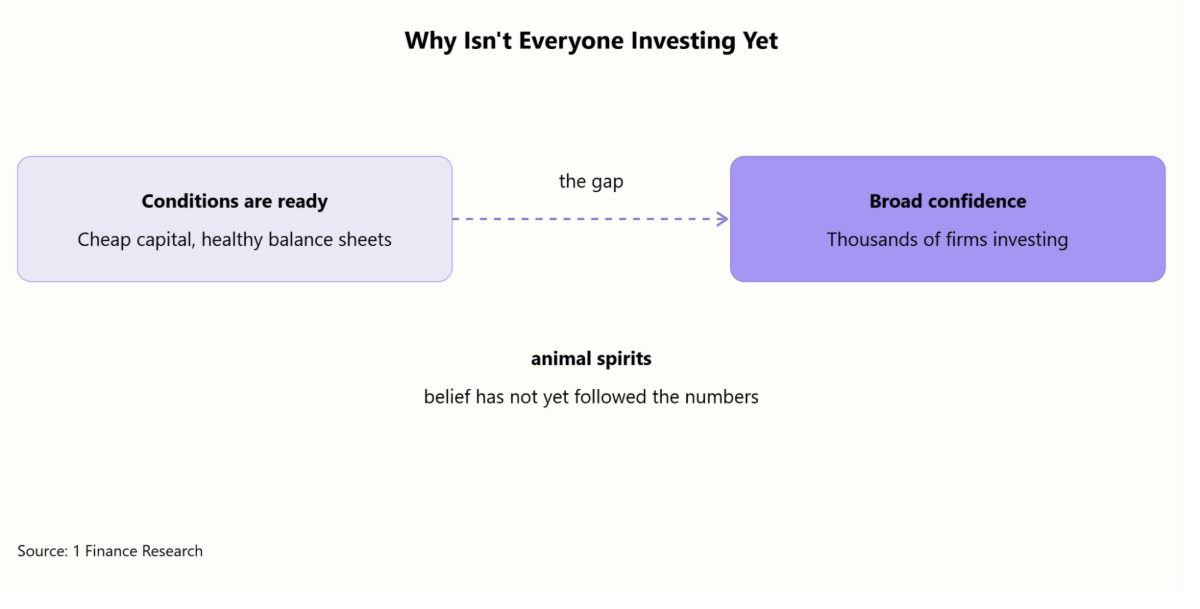The height and width of the screenshot is (609, 1200).
Task: Select the word "numbers" in the caption
Action: (x=722, y=397)
